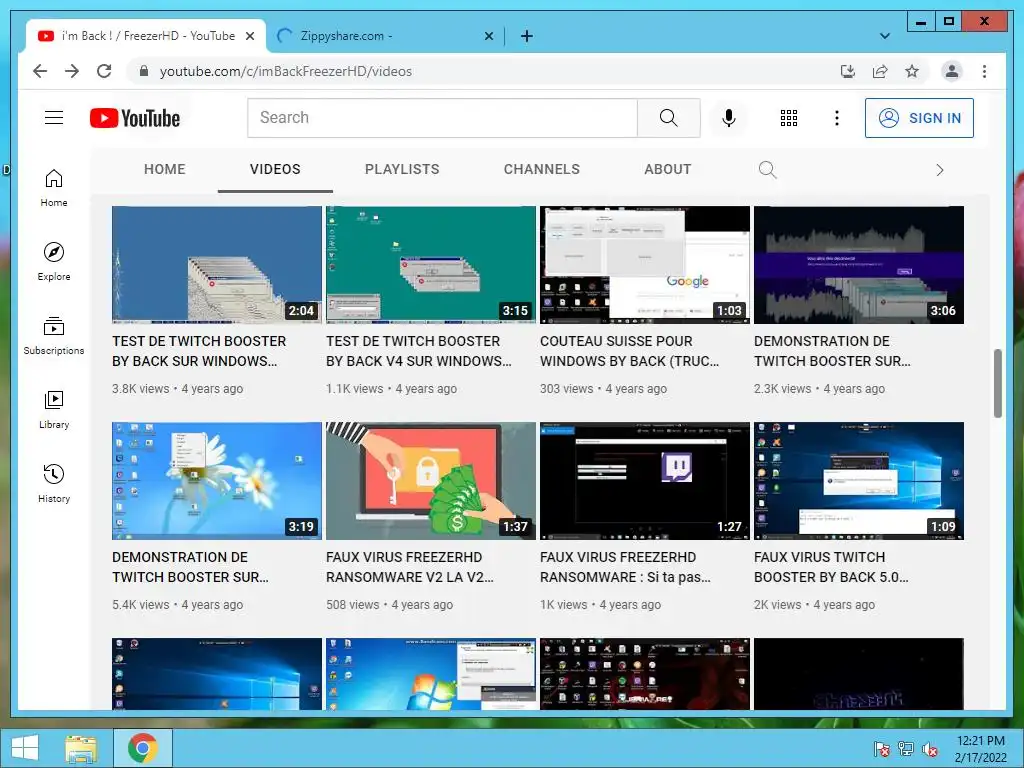Open File Explorer from the taskbar
The width and height of the screenshot is (1024, 768).
[x=81, y=748]
